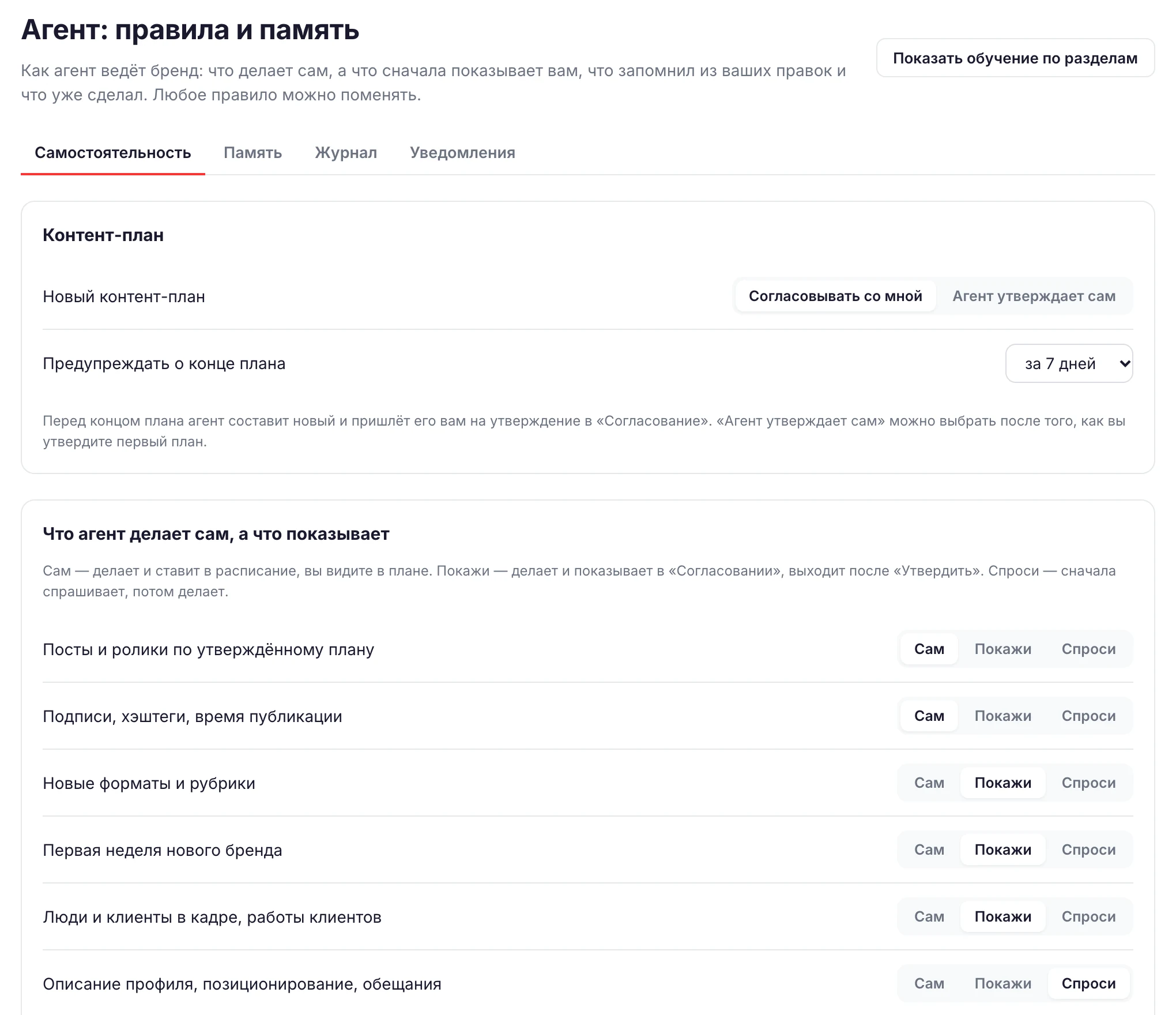Open the за 7 дней dropdown

(x=1069, y=363)
